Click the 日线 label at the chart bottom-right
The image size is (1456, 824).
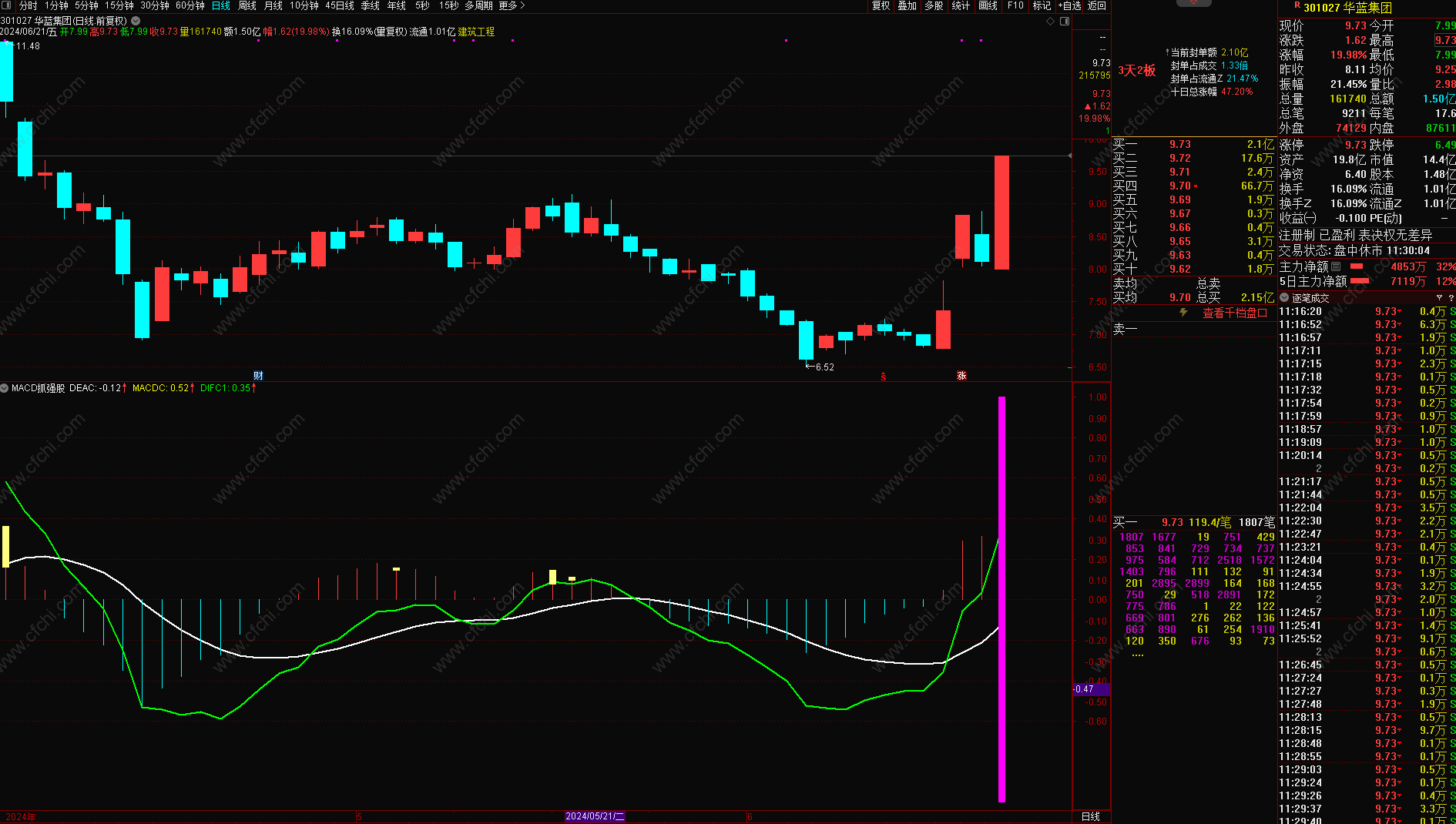(x=1091, y=816)
